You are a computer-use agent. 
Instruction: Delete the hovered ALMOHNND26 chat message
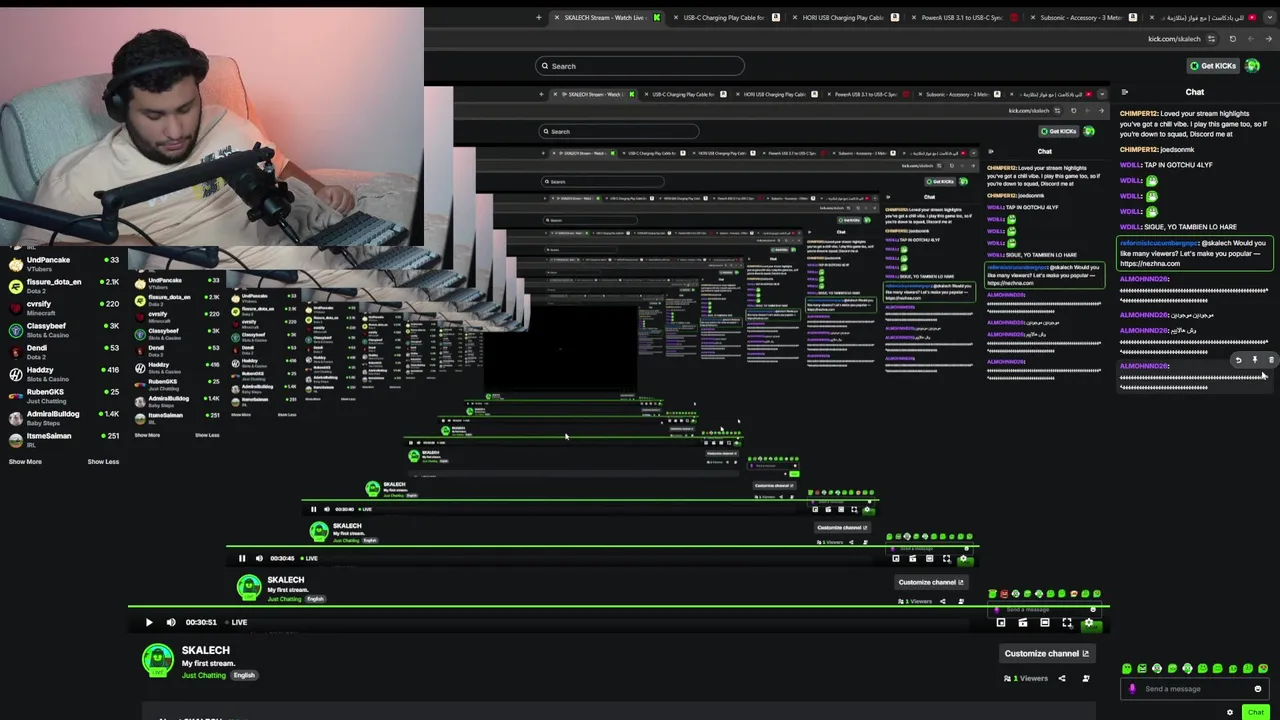click(x=1271, y=360)
